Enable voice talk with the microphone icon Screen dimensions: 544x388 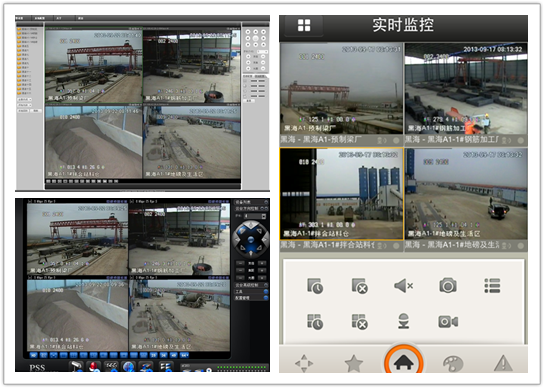(403, 321)
